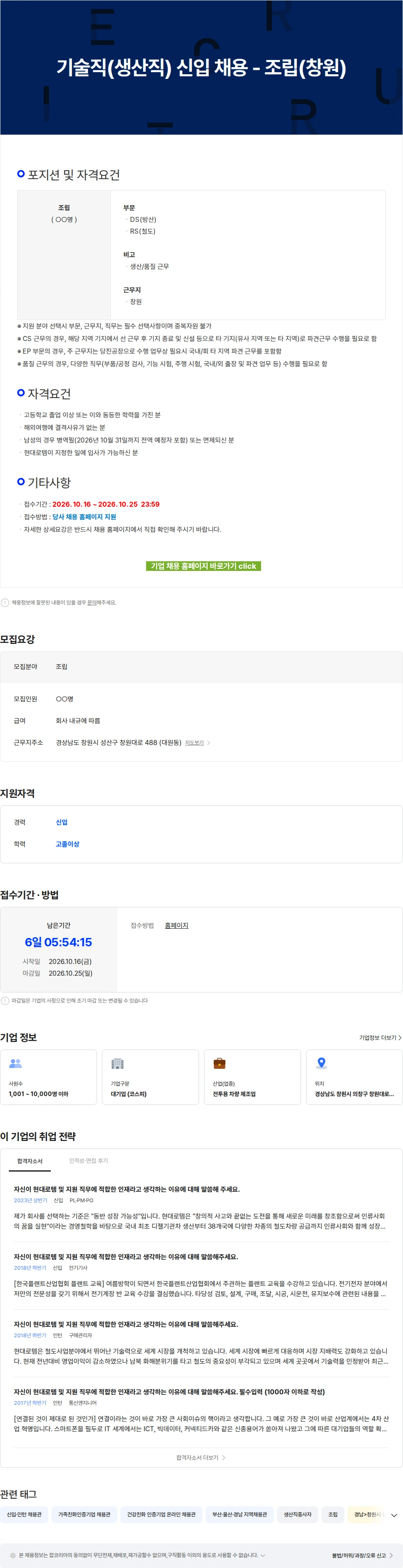Screen dimensions: 403x1568
Task: Click the 문의 link in notice
Action: click(x=92, y=603)
